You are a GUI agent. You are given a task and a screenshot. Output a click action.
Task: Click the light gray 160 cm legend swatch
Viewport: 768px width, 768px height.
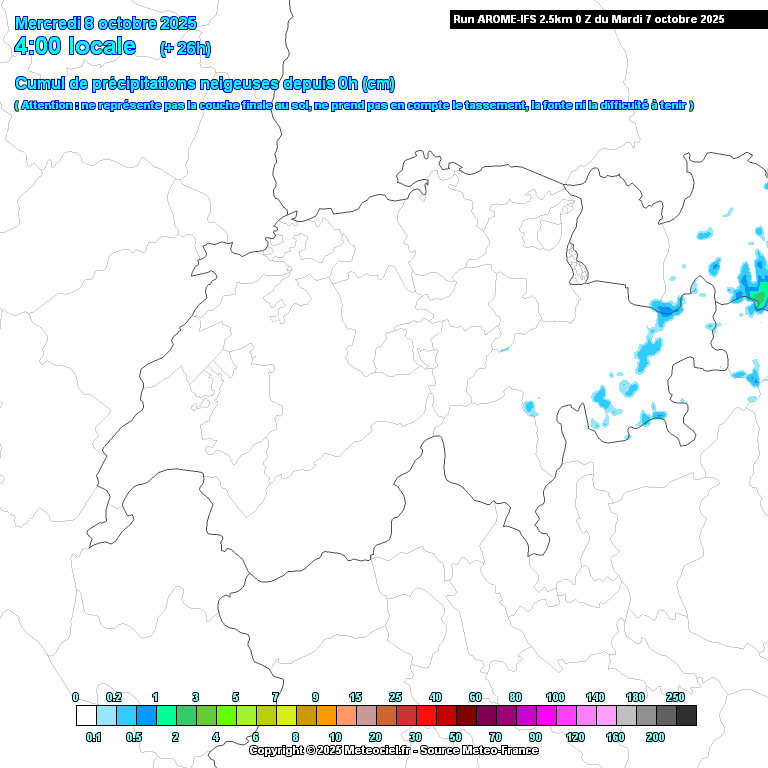point(626,716)
